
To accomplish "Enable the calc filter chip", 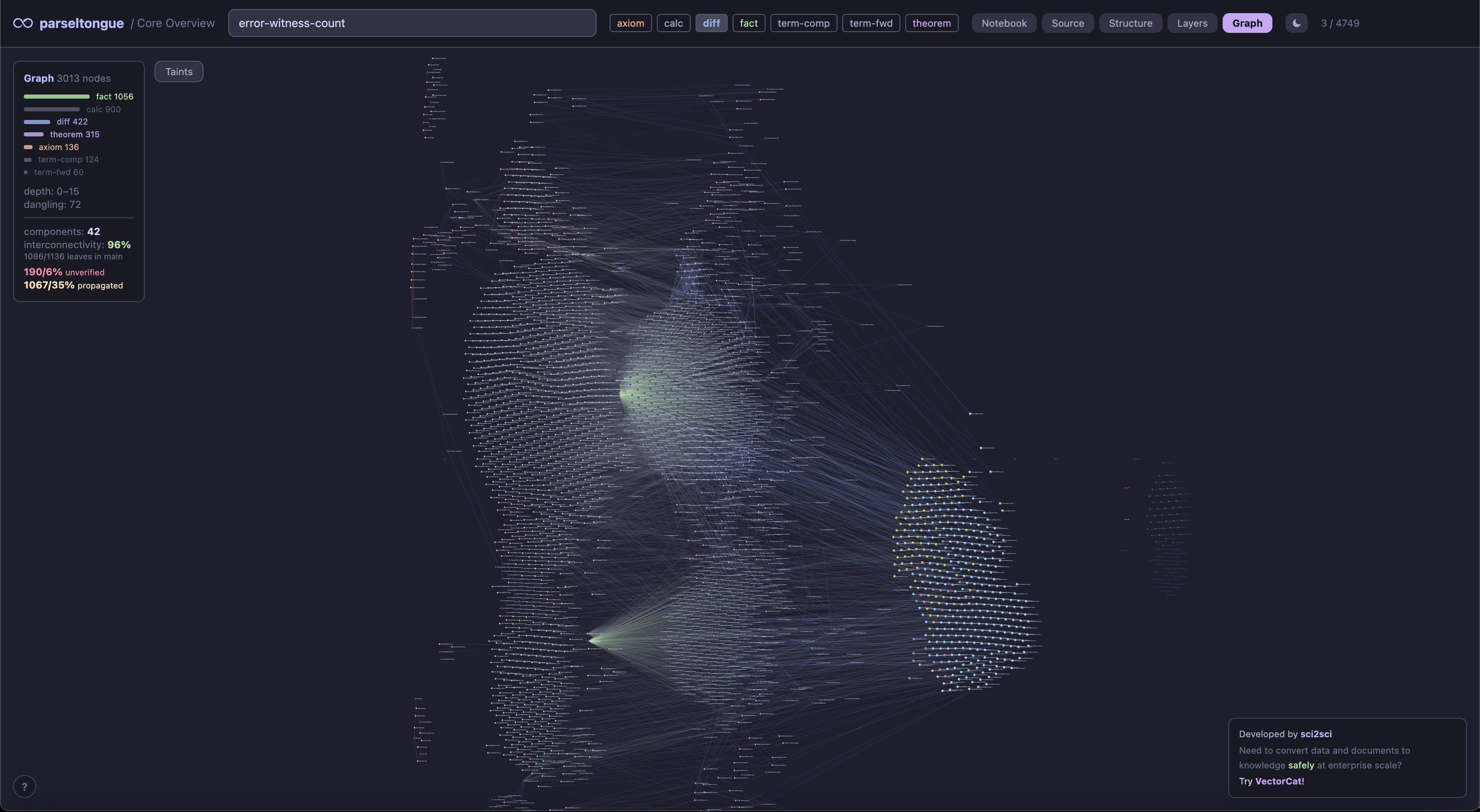I will (x=673, y=23).
